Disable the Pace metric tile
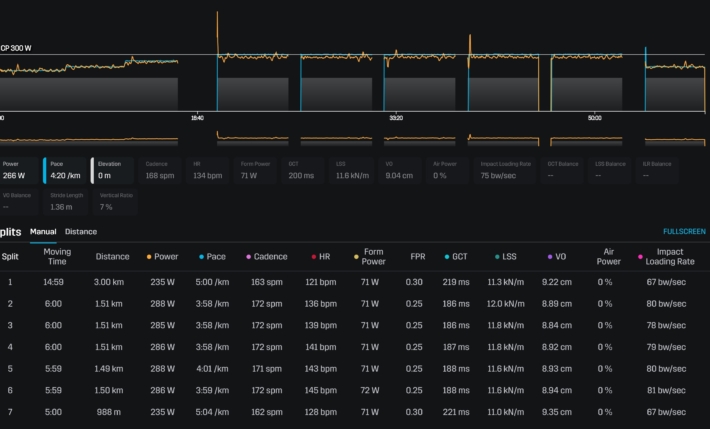Screen dimensions: 710x429 pos(66,170)
